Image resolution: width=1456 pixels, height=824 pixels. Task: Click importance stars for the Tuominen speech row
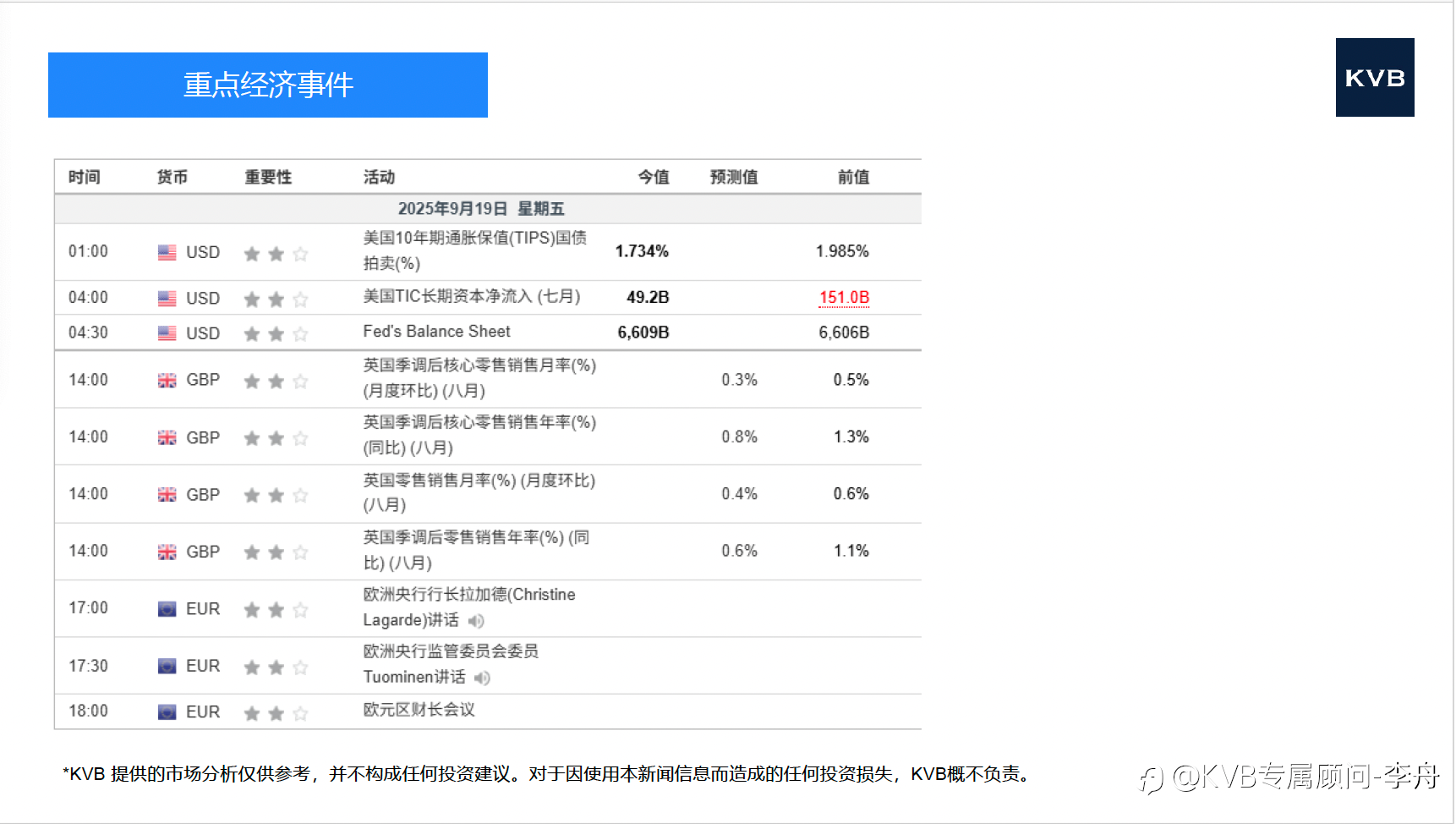276,667
